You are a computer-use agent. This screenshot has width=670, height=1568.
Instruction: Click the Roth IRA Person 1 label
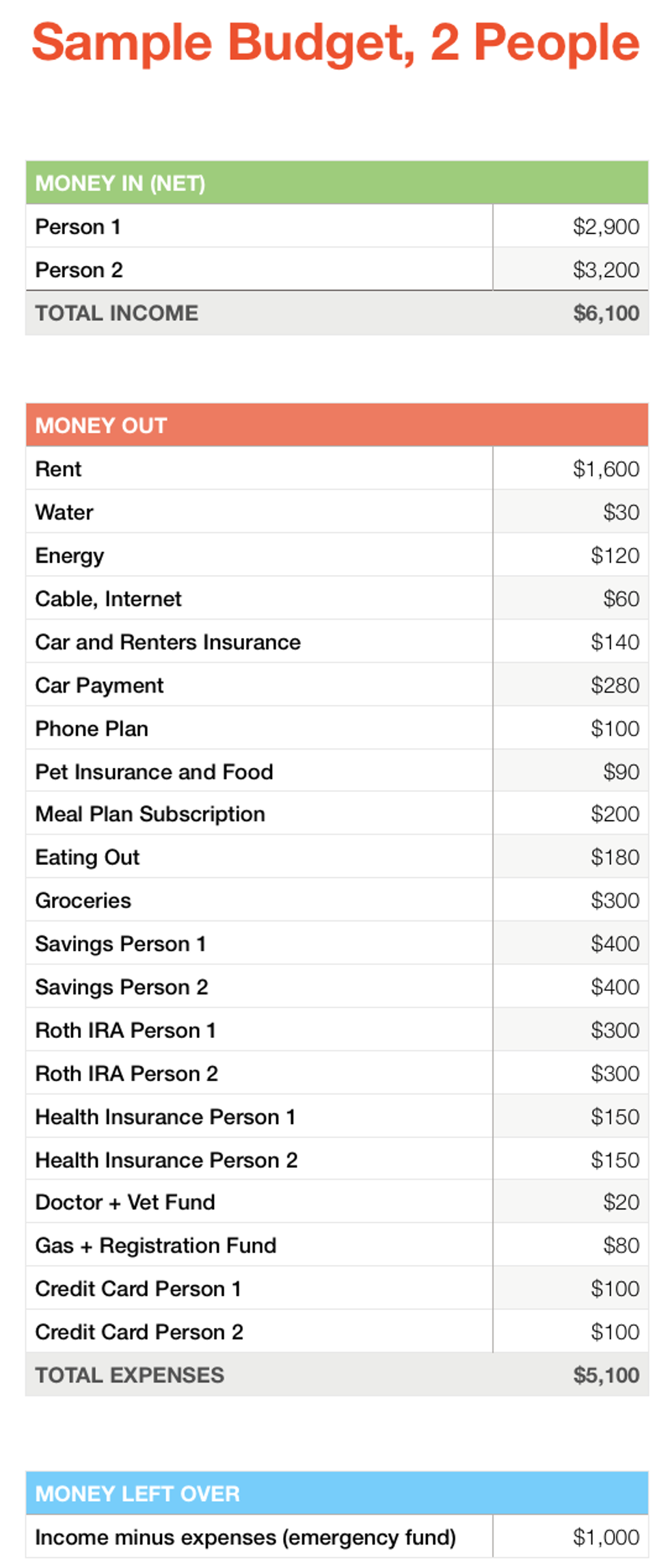[126, 1031]
